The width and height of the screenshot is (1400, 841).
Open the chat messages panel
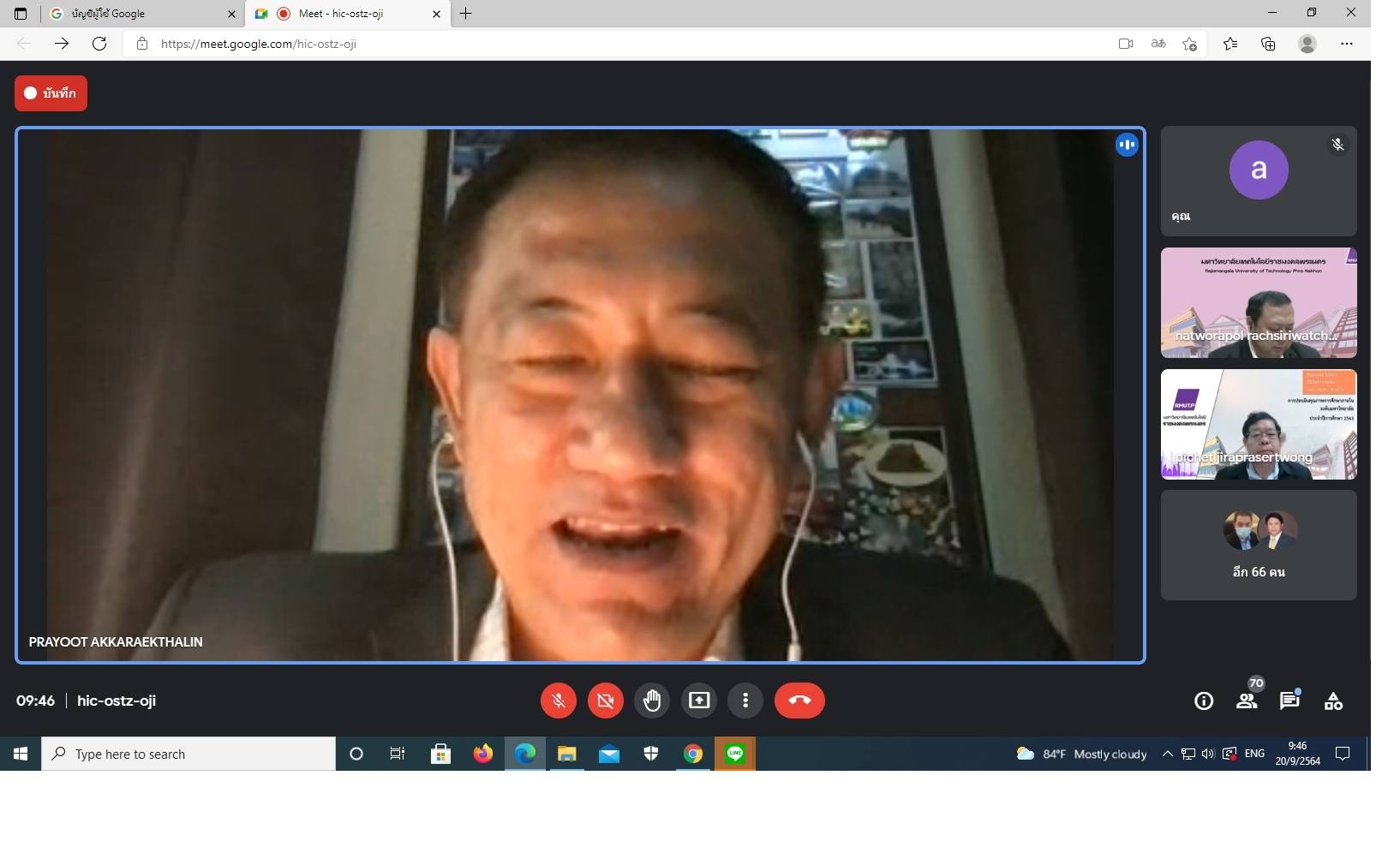(x=1289, y=701)
